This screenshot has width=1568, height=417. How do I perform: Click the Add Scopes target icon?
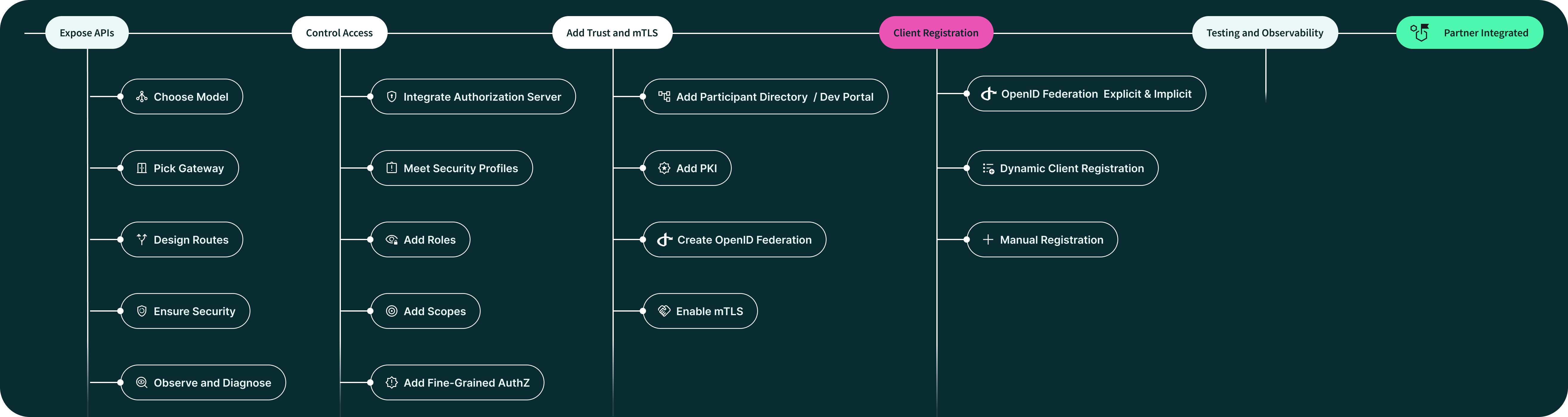pos(392,311)
